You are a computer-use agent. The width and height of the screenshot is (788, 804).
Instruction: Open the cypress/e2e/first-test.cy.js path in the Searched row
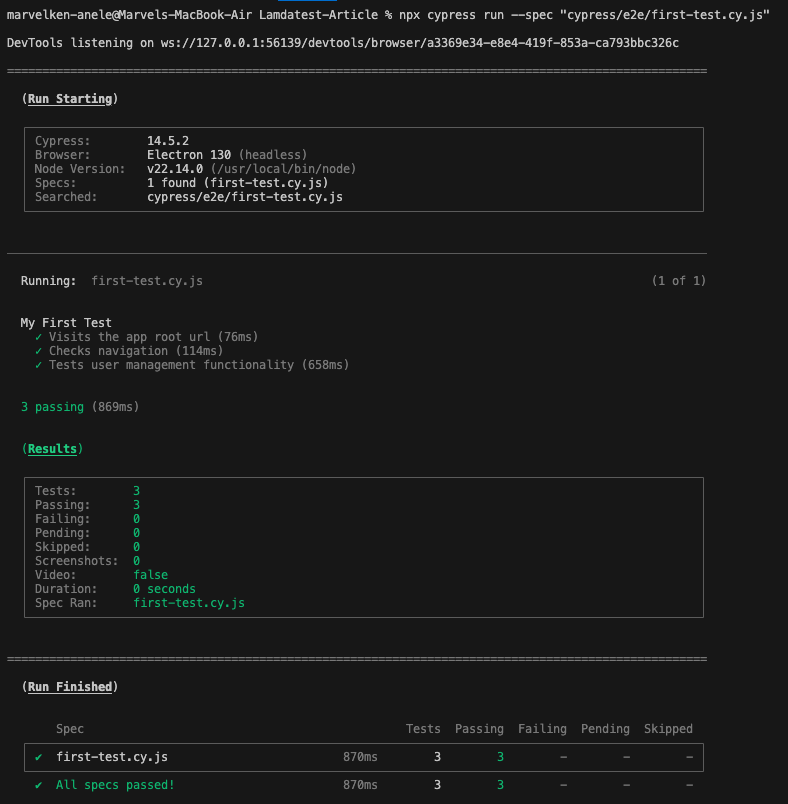(245, 197)
